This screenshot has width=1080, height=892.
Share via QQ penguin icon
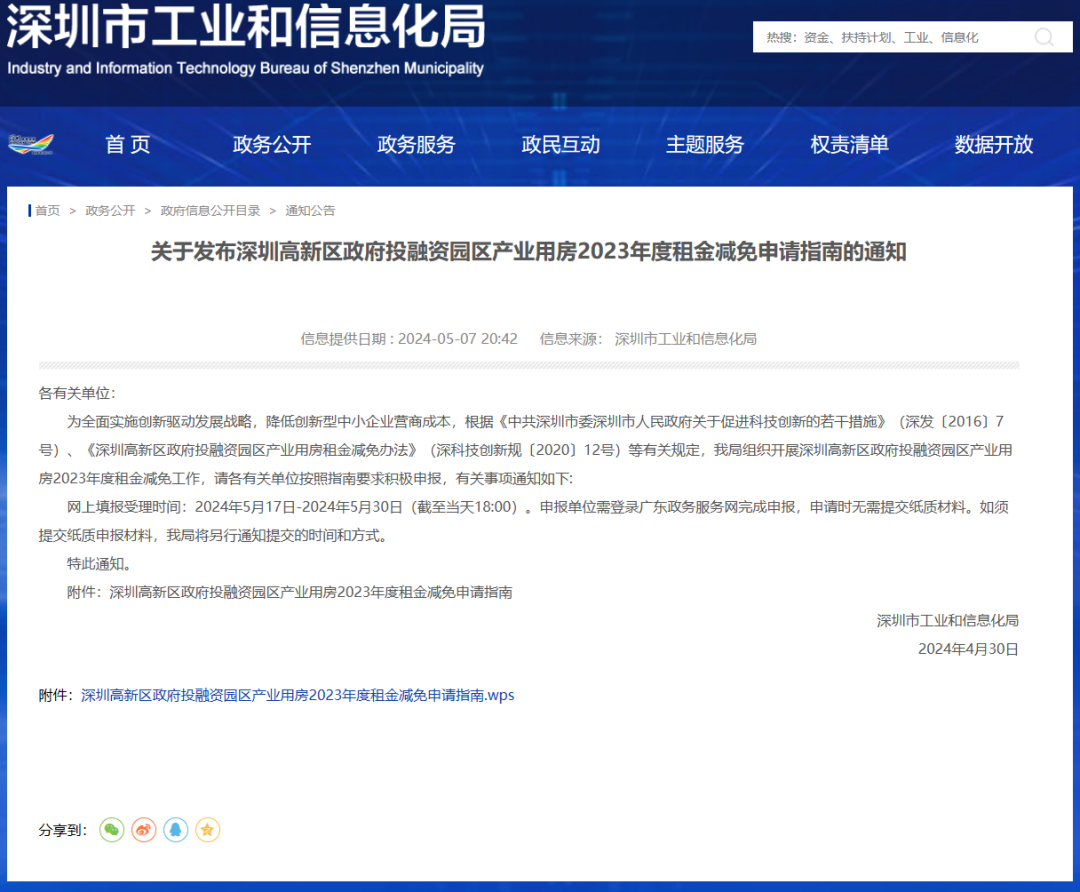coord(176,830)
